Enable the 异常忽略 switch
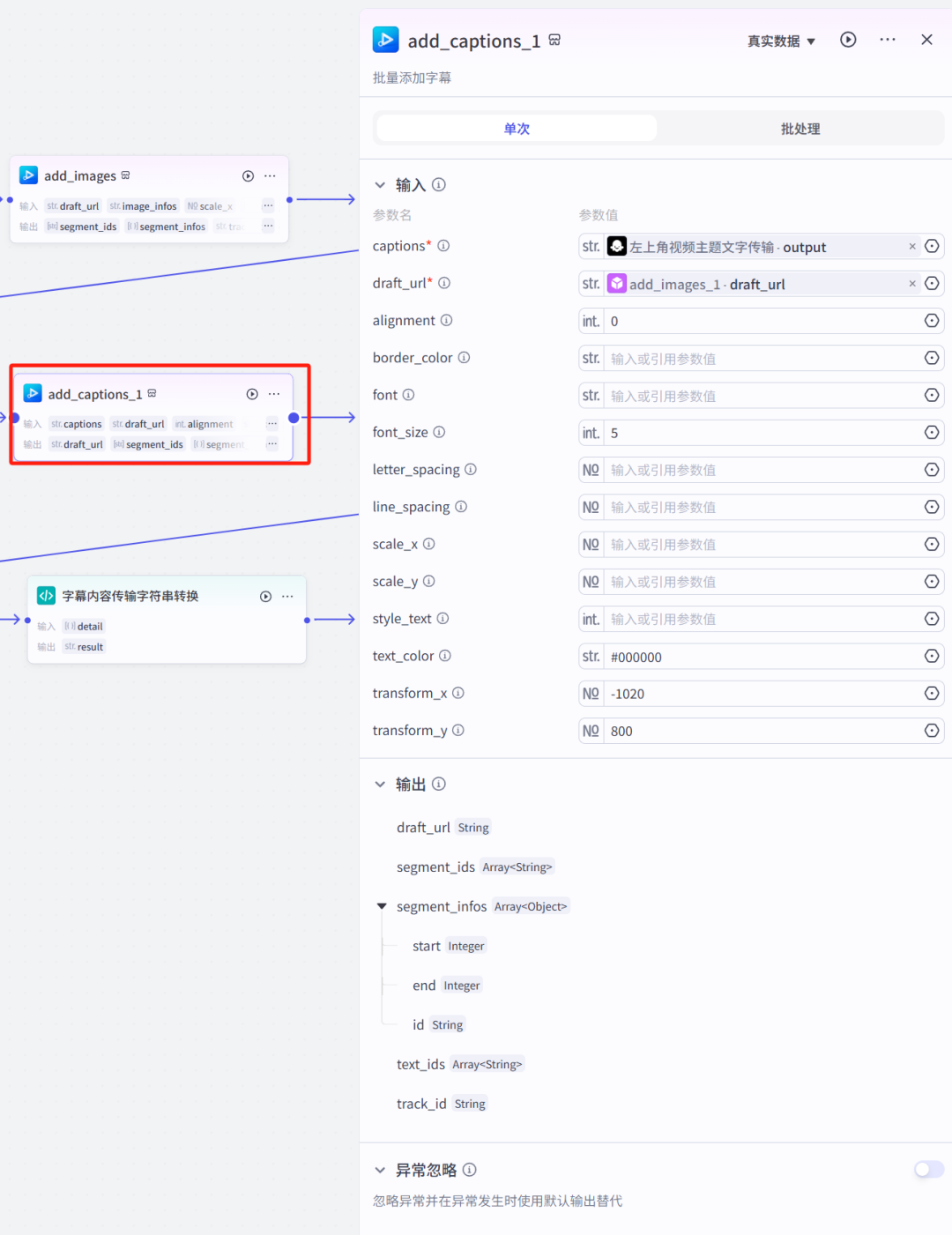952x1235 pixels. [x=928, y=1169]
